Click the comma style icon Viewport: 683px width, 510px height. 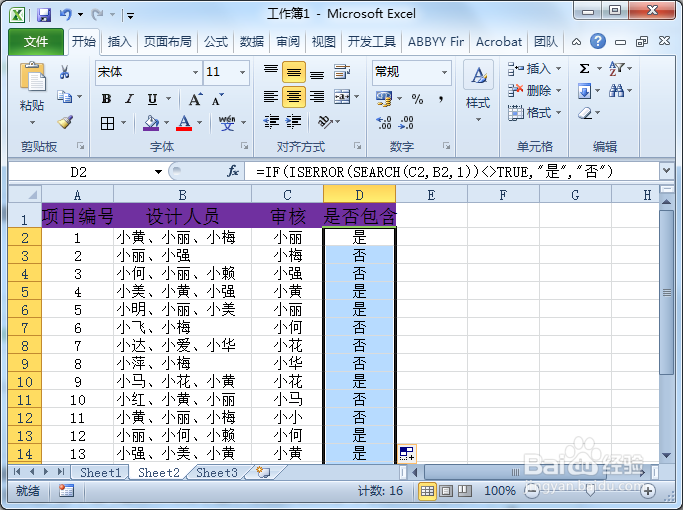click(x=441, y=99)
